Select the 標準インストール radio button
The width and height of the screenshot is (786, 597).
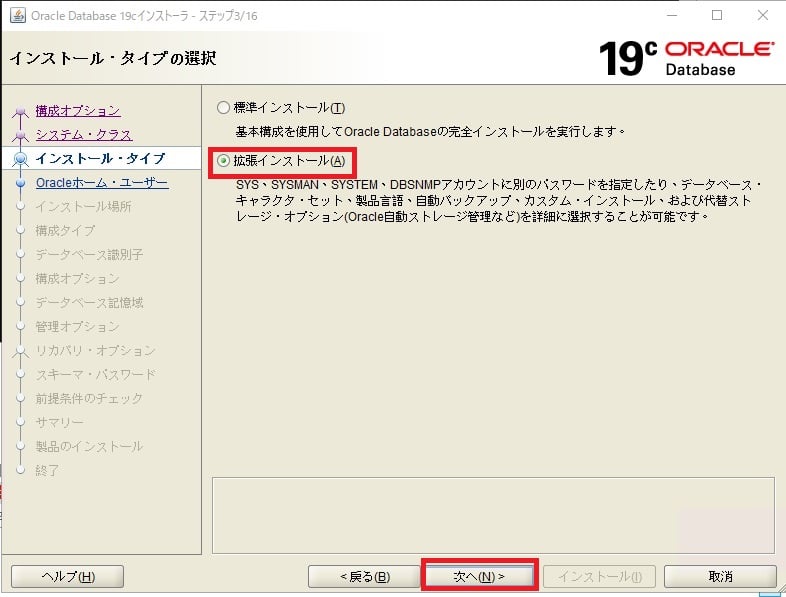(x=223, y=108)
